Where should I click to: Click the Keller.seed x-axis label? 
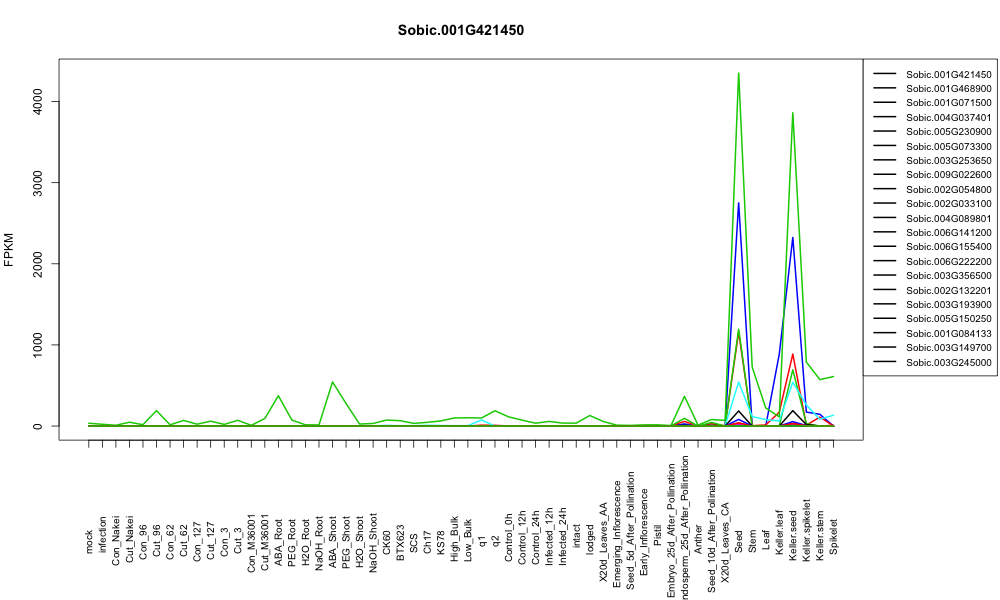(x=793, y=536)
